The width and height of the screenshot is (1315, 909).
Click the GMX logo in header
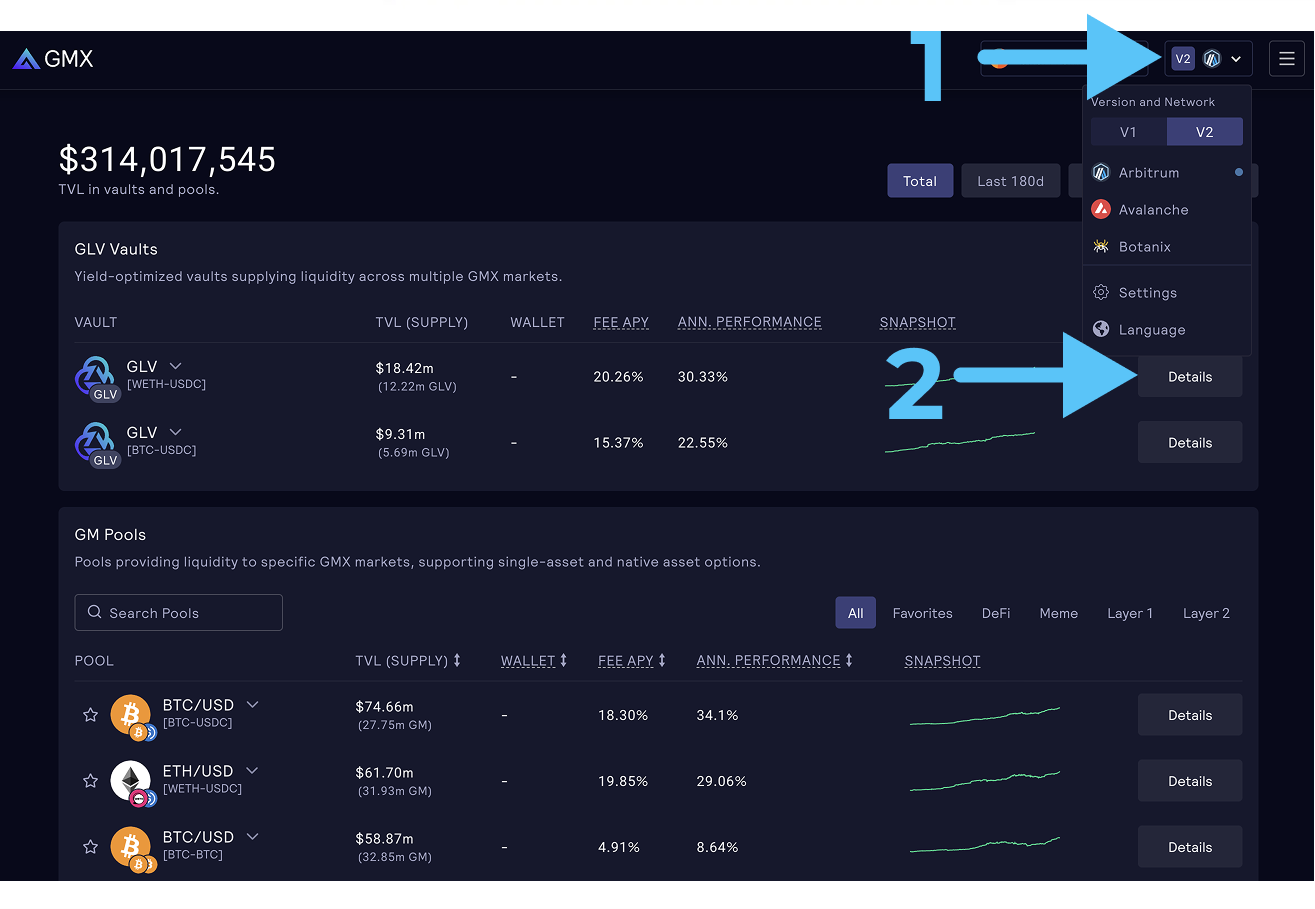pos(53,59)
